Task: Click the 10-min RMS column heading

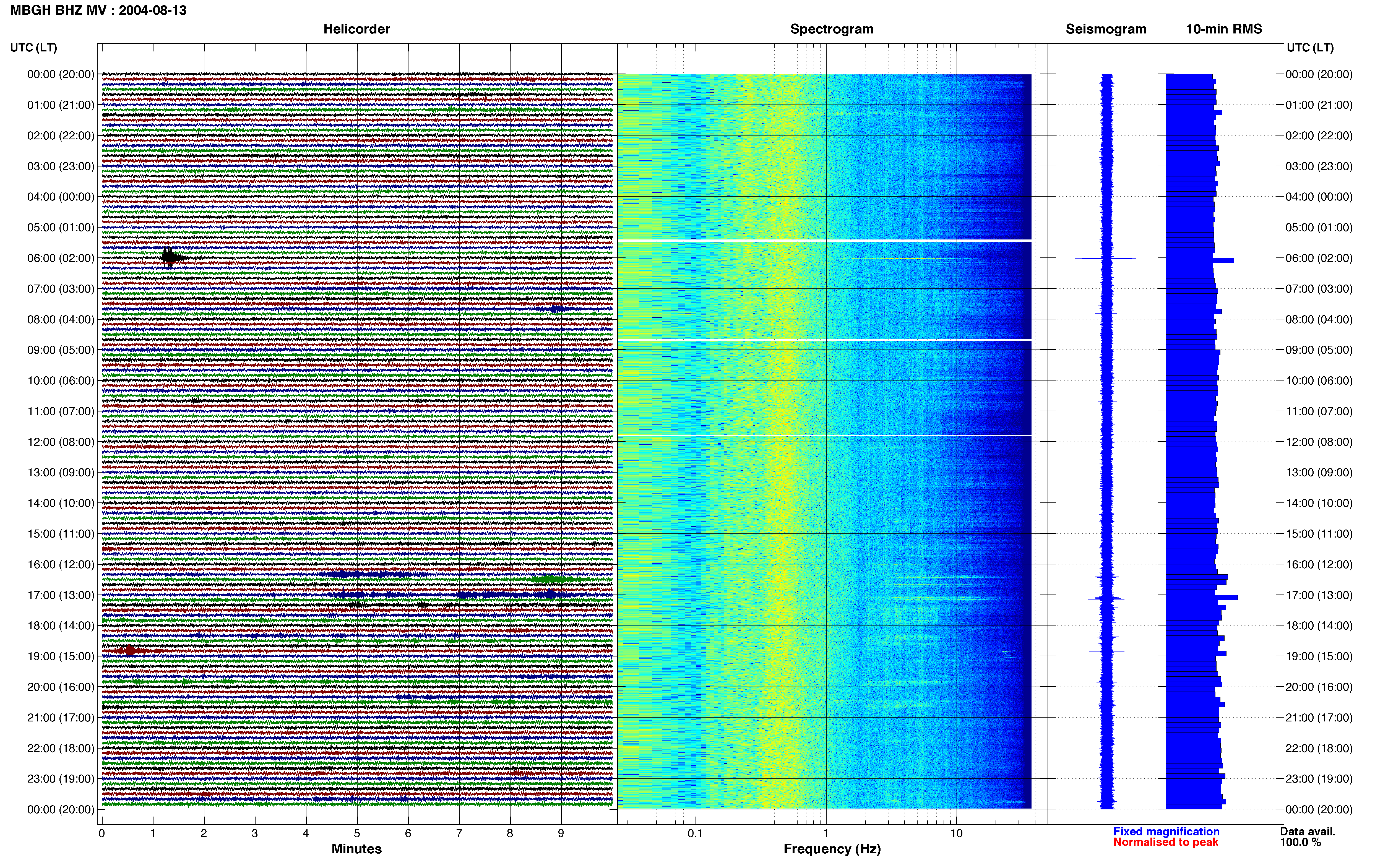Action: click(1224, 29)
